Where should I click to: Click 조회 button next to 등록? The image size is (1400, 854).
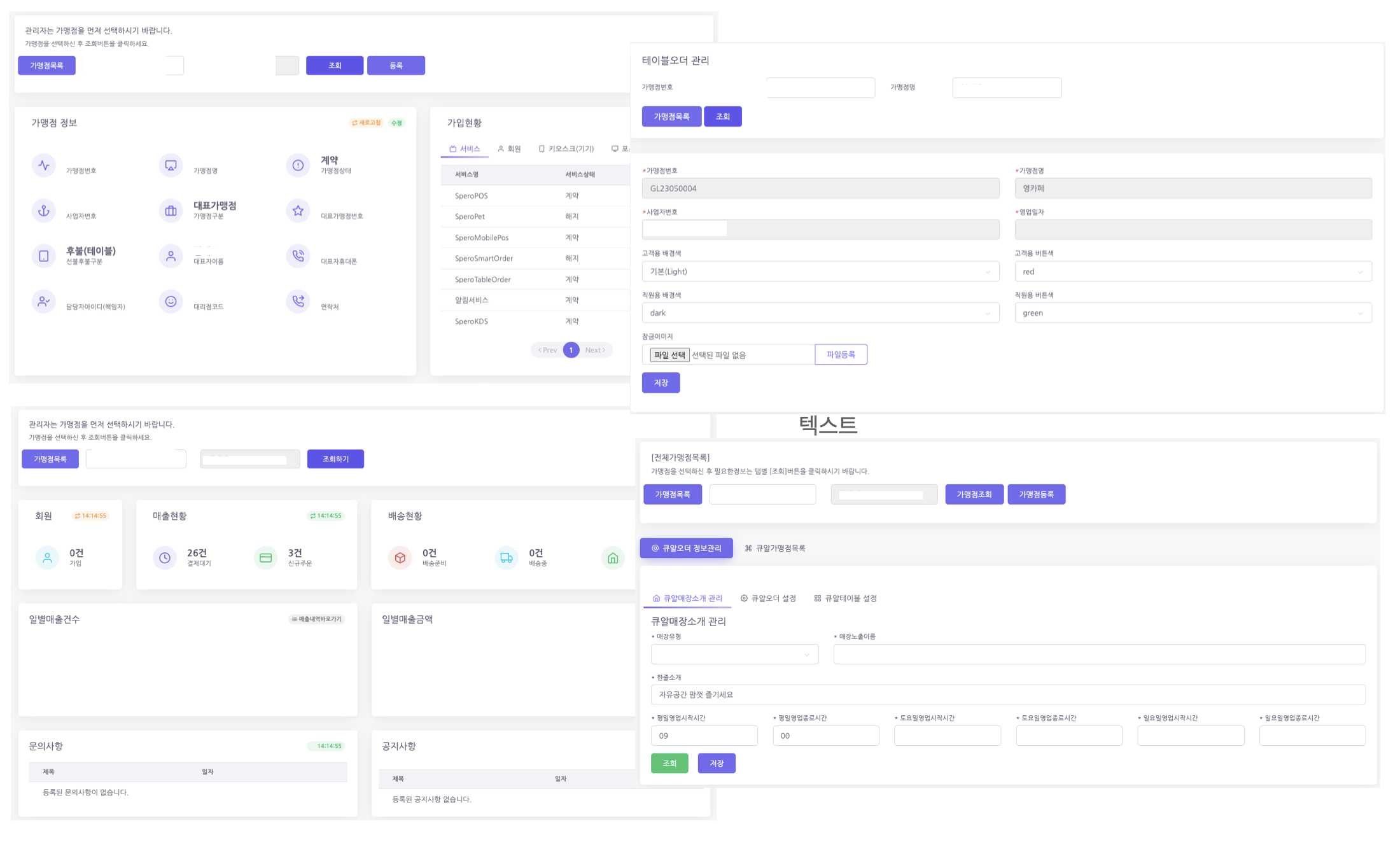[335, 66]
